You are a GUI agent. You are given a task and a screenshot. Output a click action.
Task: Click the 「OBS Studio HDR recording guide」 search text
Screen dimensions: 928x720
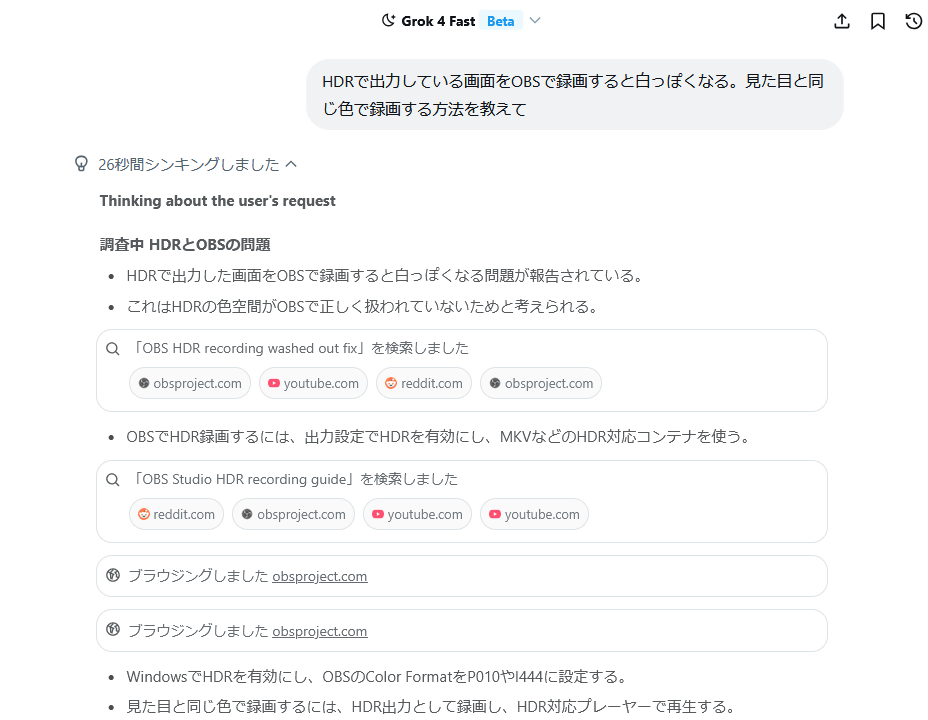pyautogui.click(x=242, y=479)
